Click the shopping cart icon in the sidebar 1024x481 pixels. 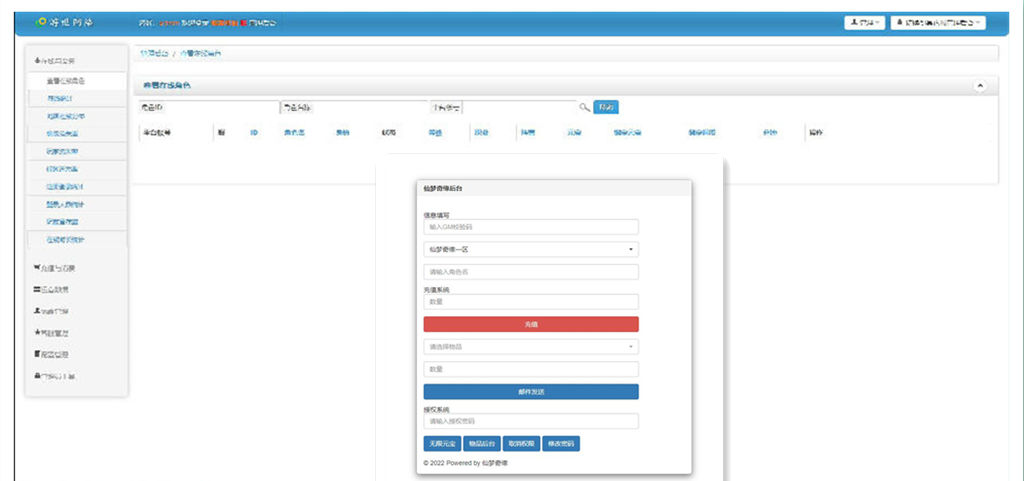tap(37, 268)
